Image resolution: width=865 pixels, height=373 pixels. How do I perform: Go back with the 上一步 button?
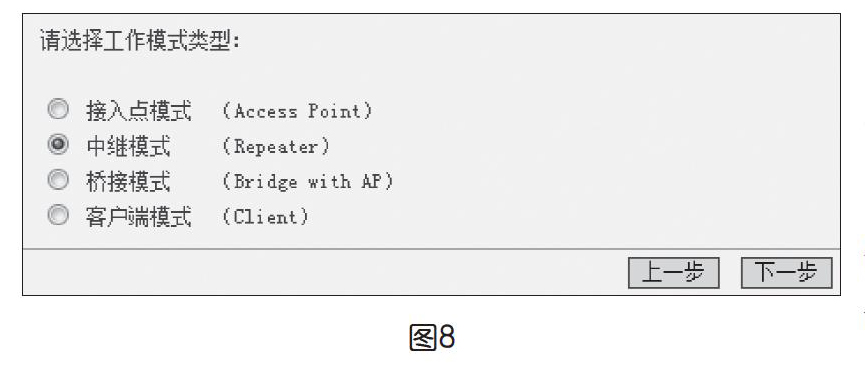(x=674, y=273)
